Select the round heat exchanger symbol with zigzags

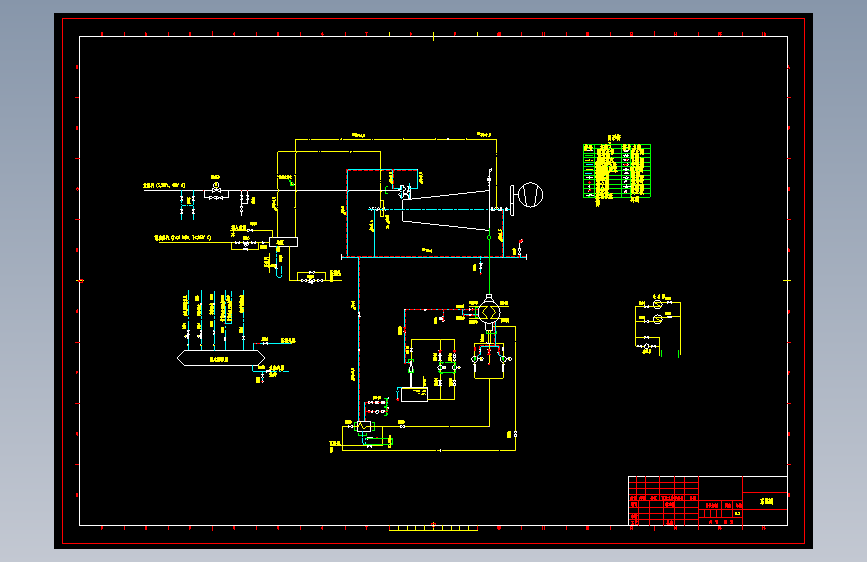pyautogui.click(x=489, y=313)
